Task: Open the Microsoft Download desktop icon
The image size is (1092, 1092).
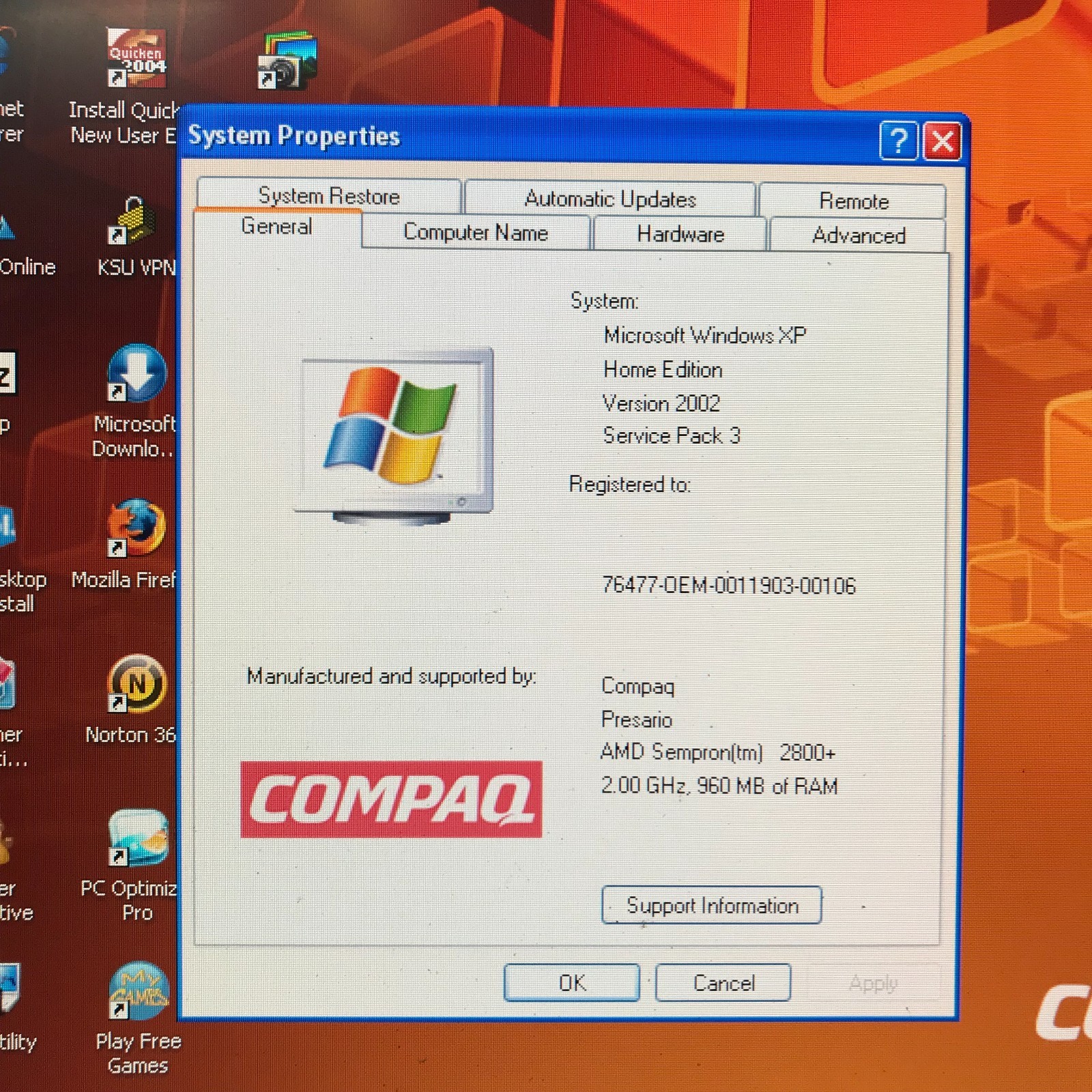Action: (x=136, y=373)
